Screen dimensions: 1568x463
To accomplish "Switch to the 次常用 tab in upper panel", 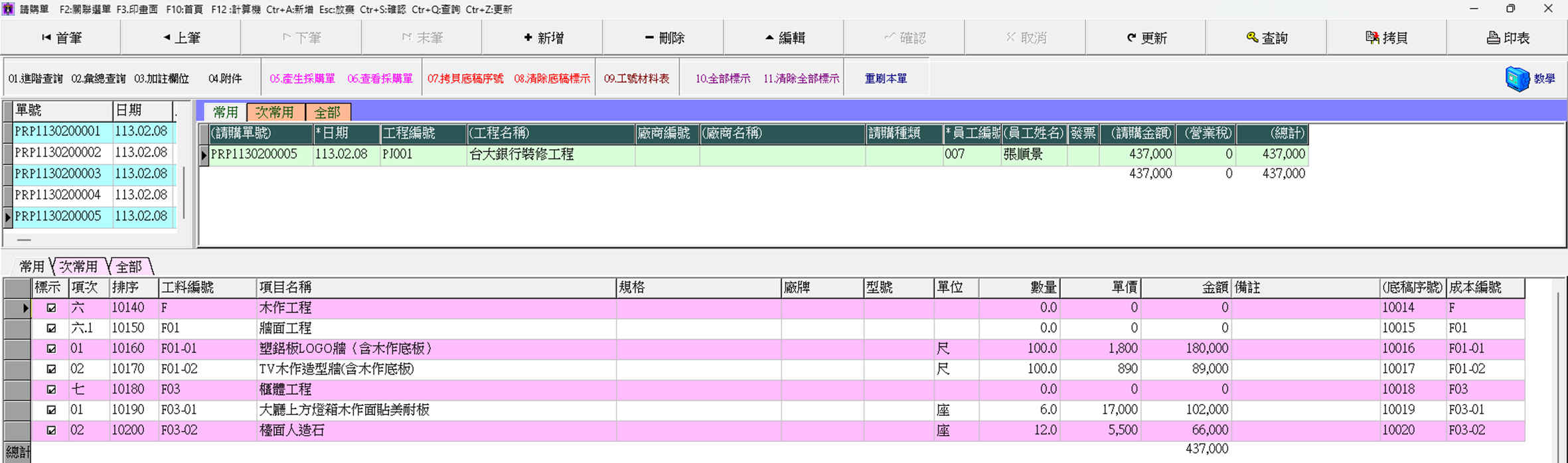I will (275, 112).
